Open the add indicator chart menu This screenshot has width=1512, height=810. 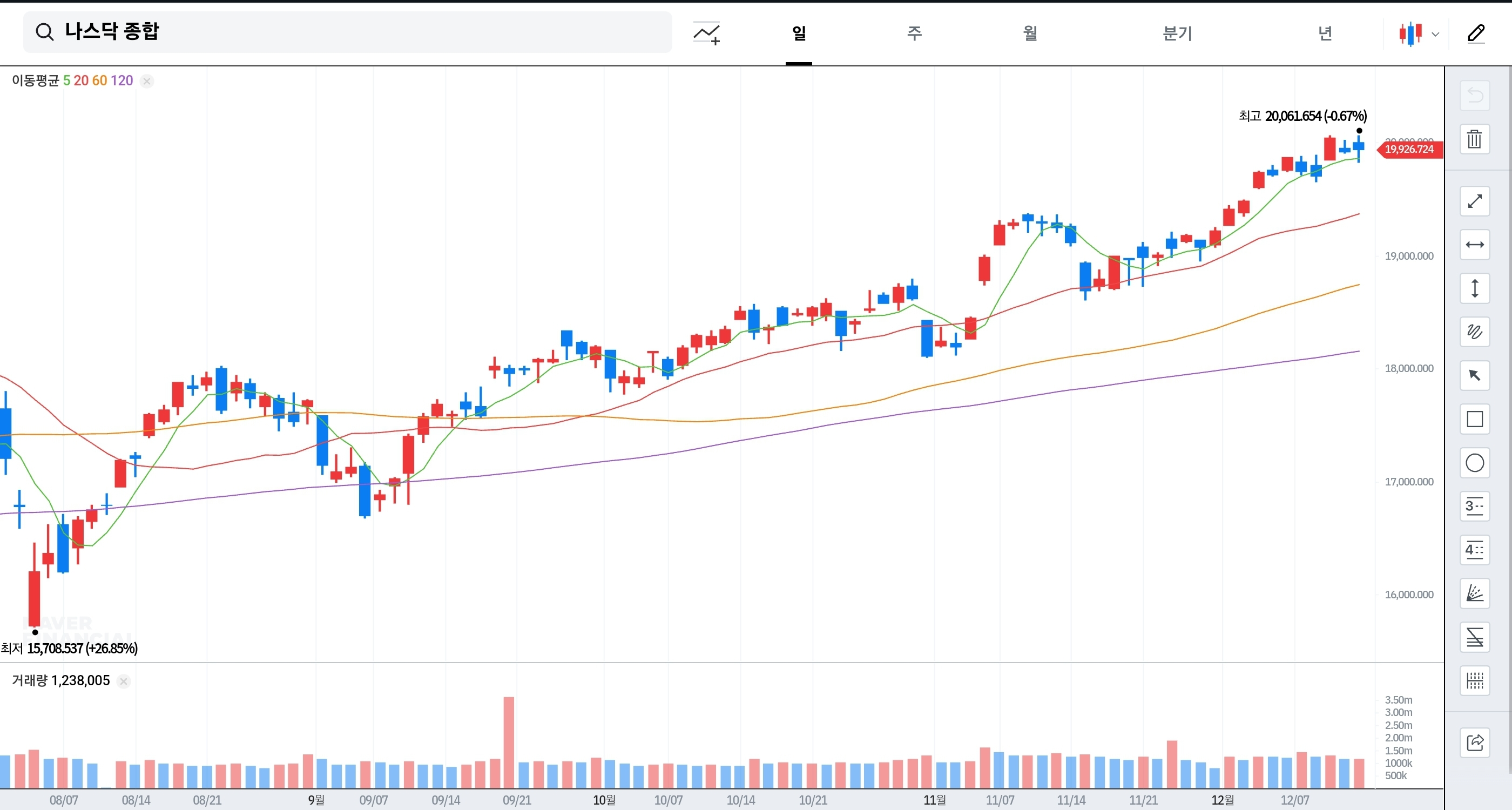[x=706, y=33]
